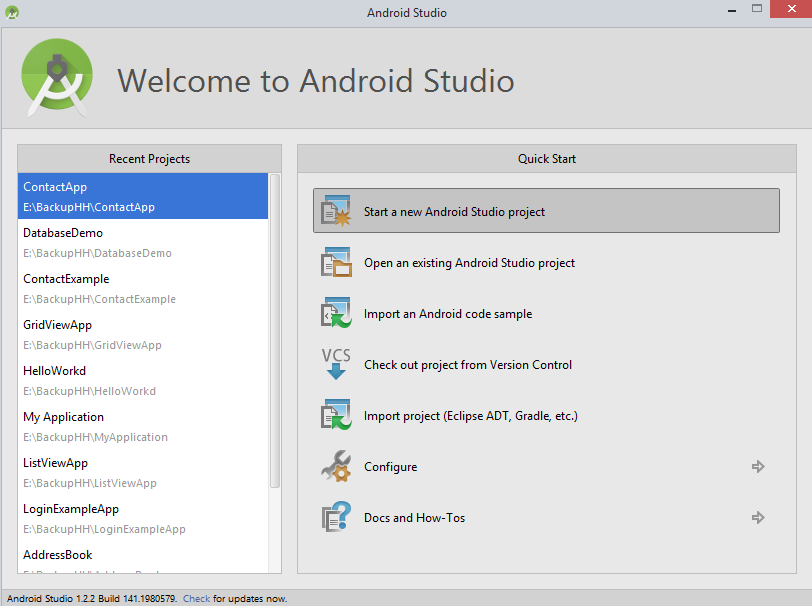The image size is (812, 606).
Task: Open AddressBook recent project
Action: pyautogui.click(x=143, y=557)
